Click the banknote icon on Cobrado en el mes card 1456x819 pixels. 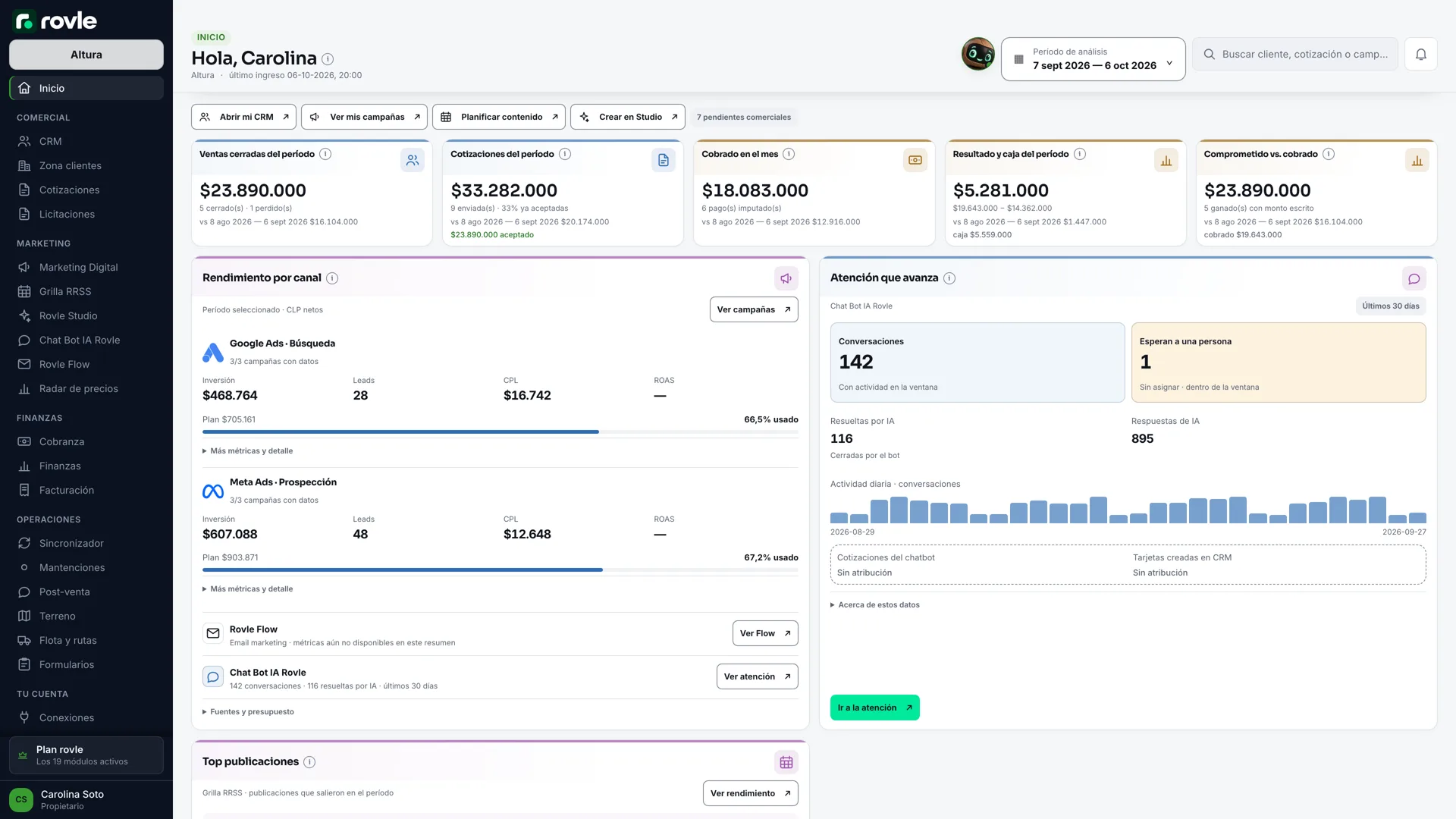[x=915, y=160]
